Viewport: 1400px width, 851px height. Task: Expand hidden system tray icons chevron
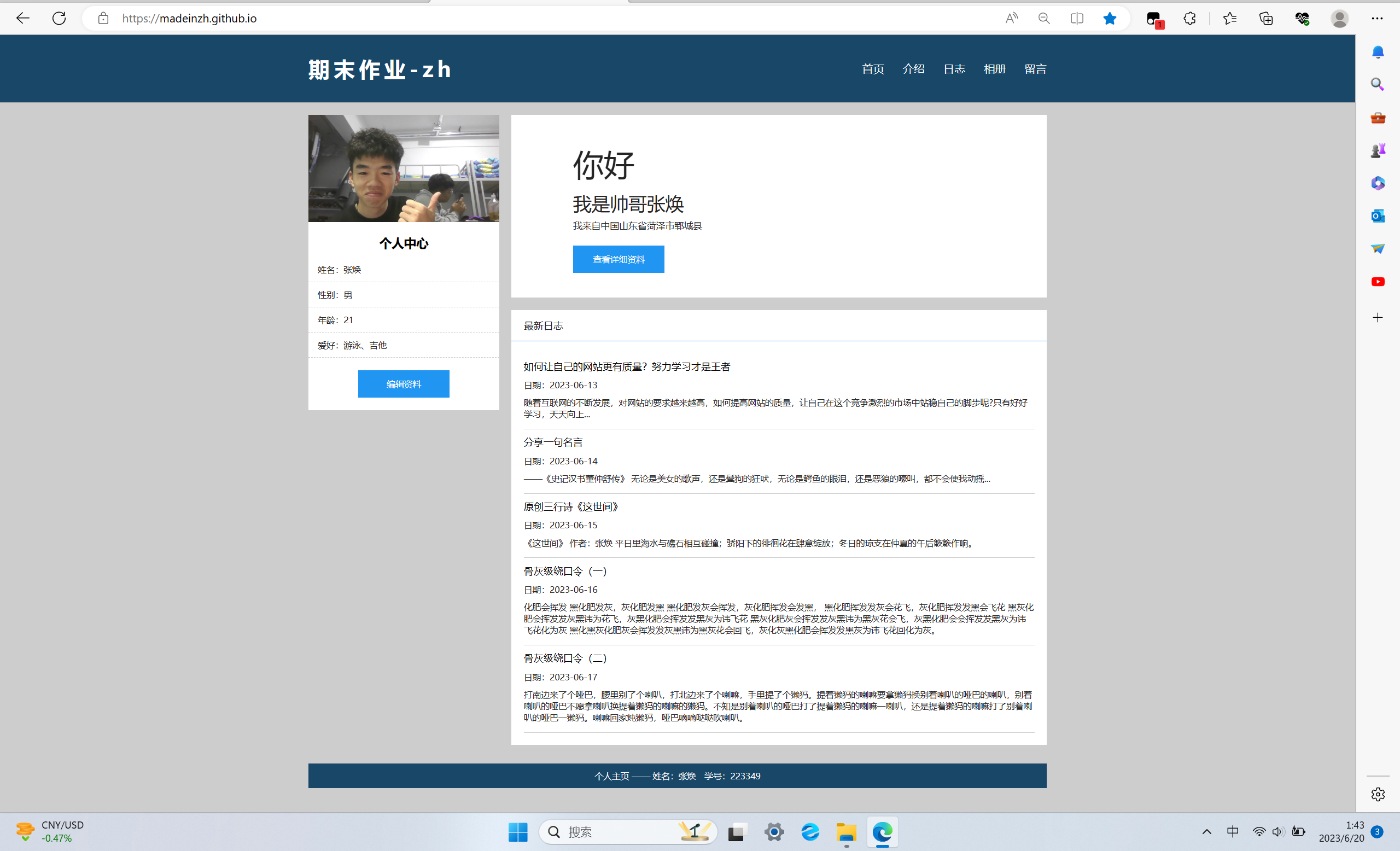point(1207,832)
